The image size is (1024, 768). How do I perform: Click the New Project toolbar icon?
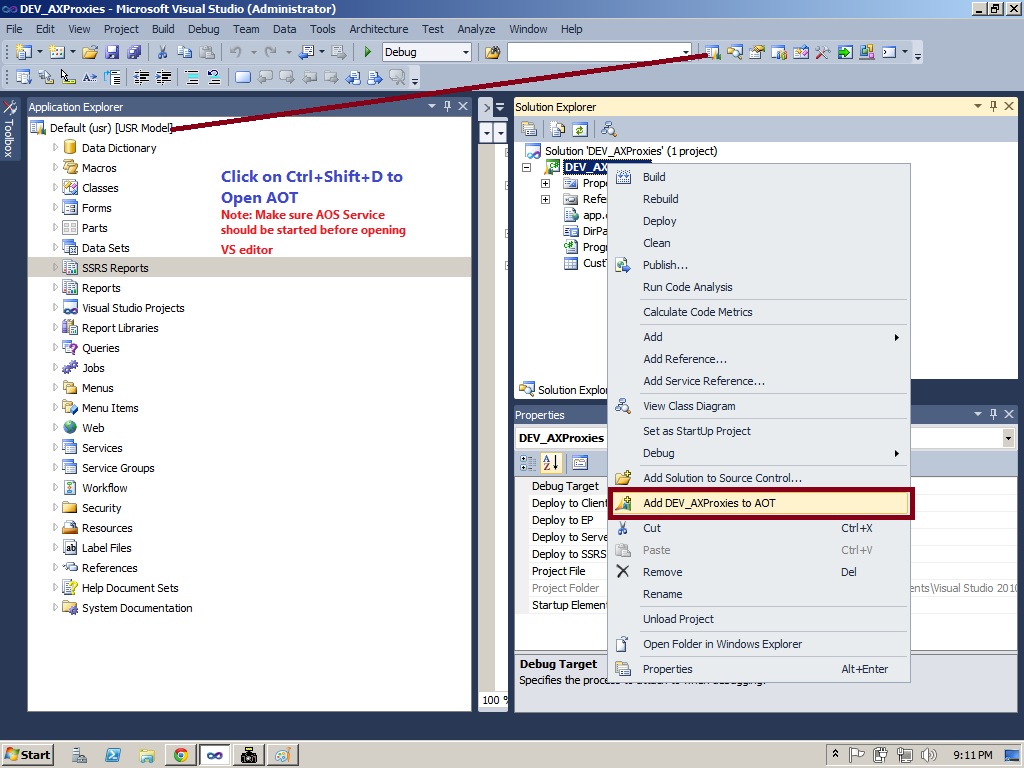(24, 52)
